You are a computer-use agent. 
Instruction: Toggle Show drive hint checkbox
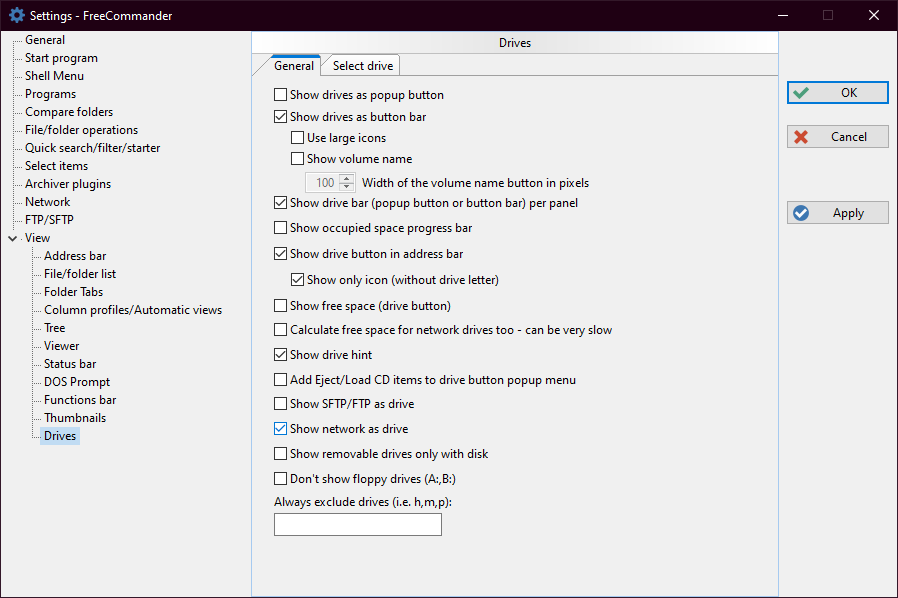point(281,355)
